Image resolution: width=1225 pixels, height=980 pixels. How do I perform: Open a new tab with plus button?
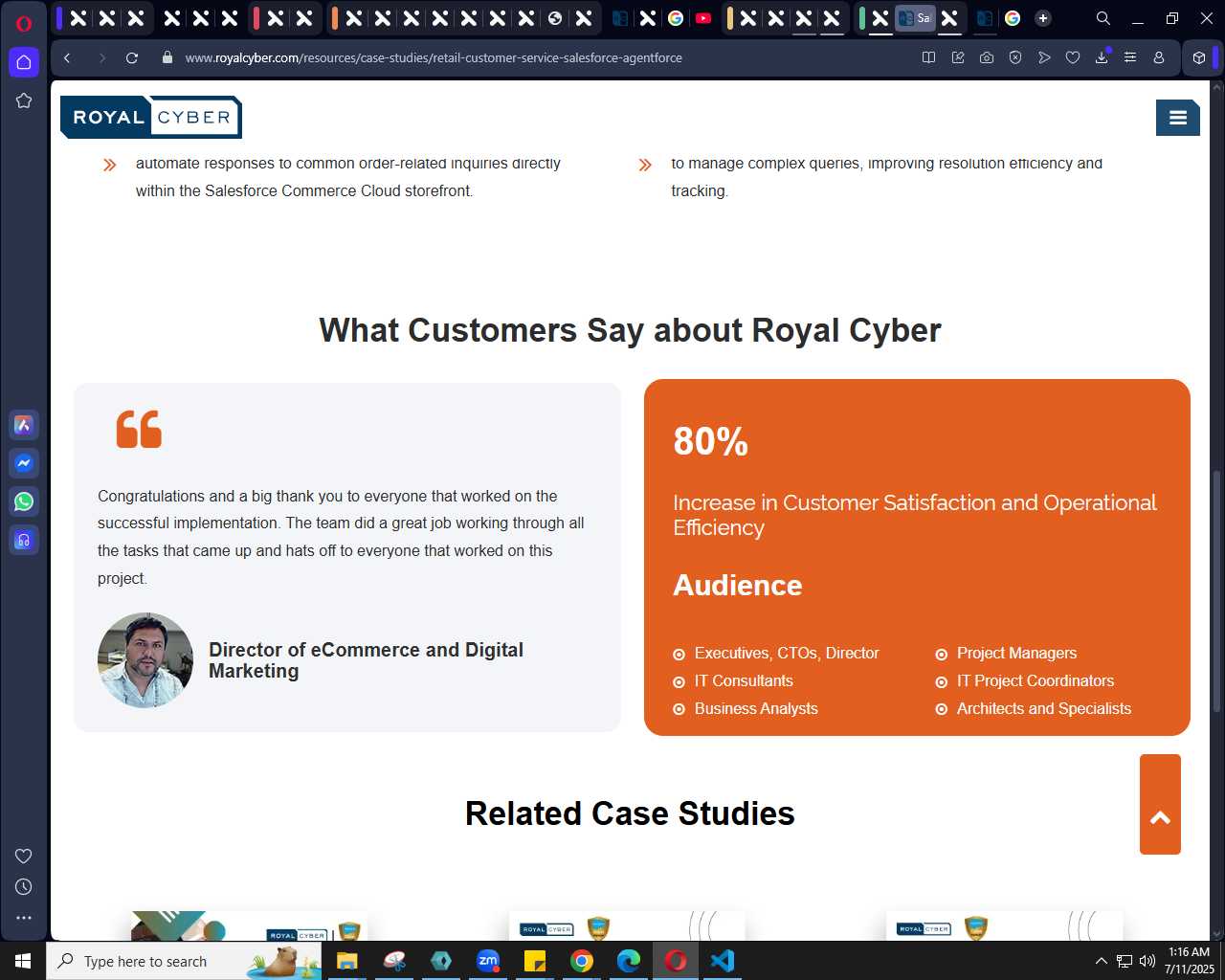click(x=1043, y=18)
